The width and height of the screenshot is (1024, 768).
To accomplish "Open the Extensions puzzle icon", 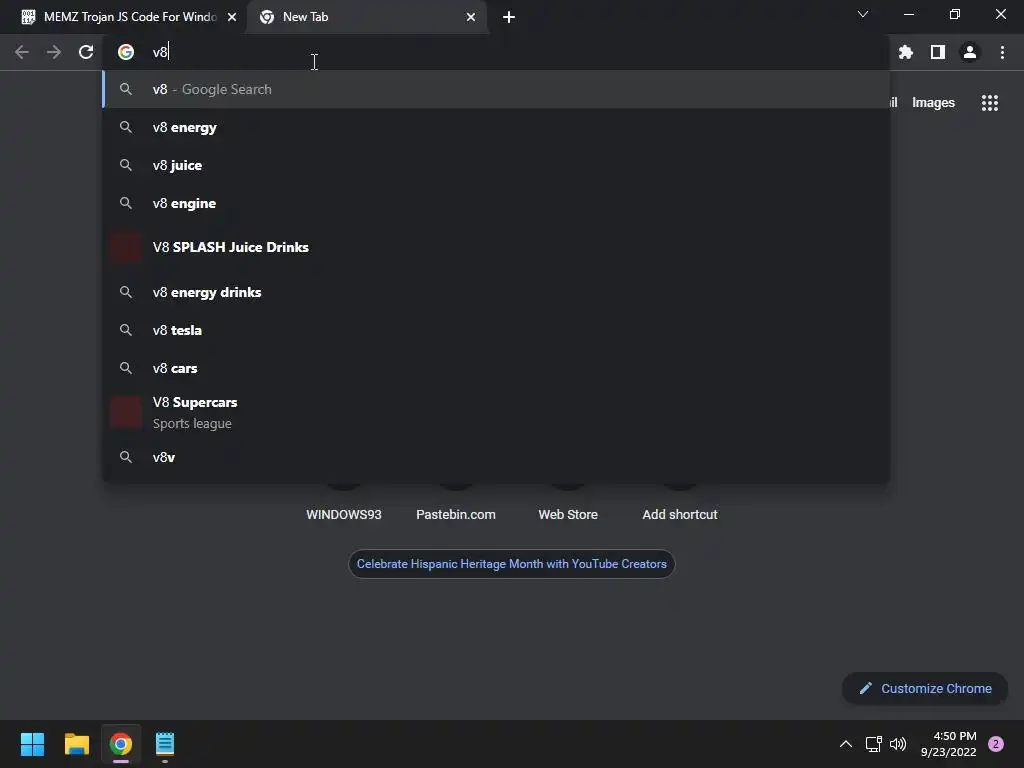I will 905,52.
